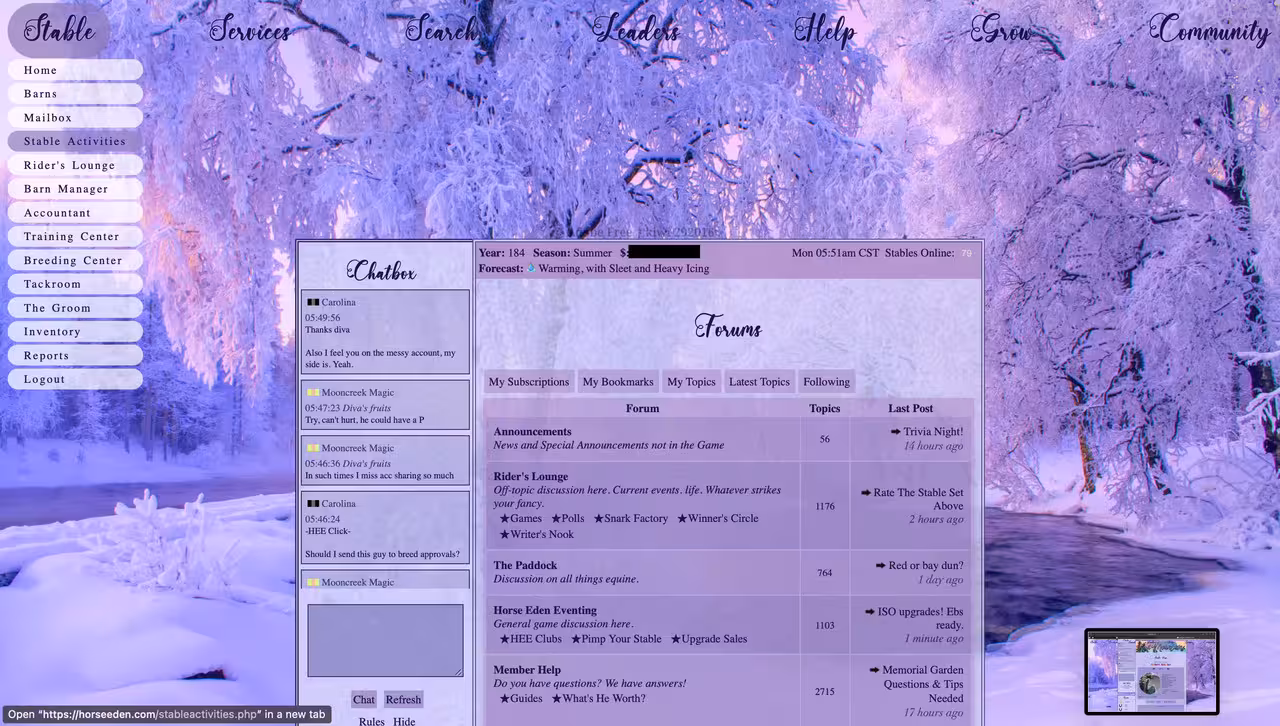Click arrow icon beside Memorial Garden post

[874, 670]
